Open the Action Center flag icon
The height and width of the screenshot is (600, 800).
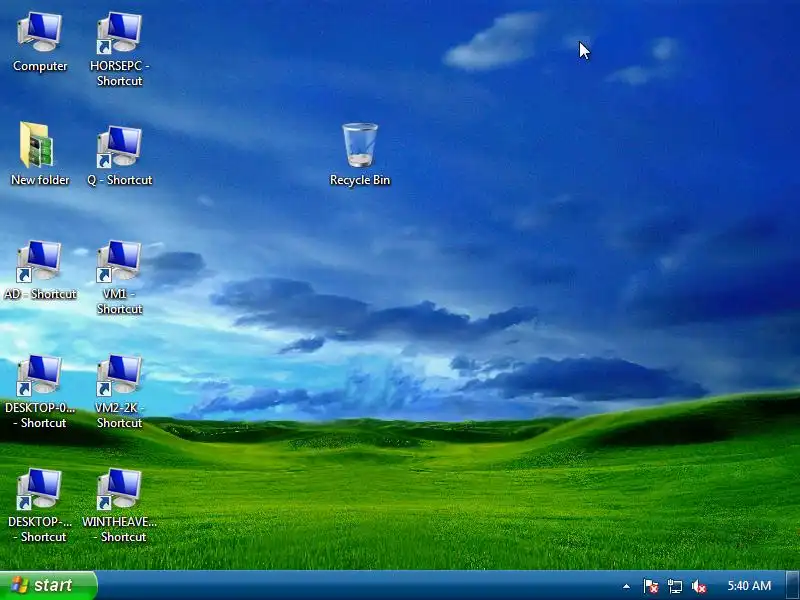pyautogui.click(x=650, y=586)
